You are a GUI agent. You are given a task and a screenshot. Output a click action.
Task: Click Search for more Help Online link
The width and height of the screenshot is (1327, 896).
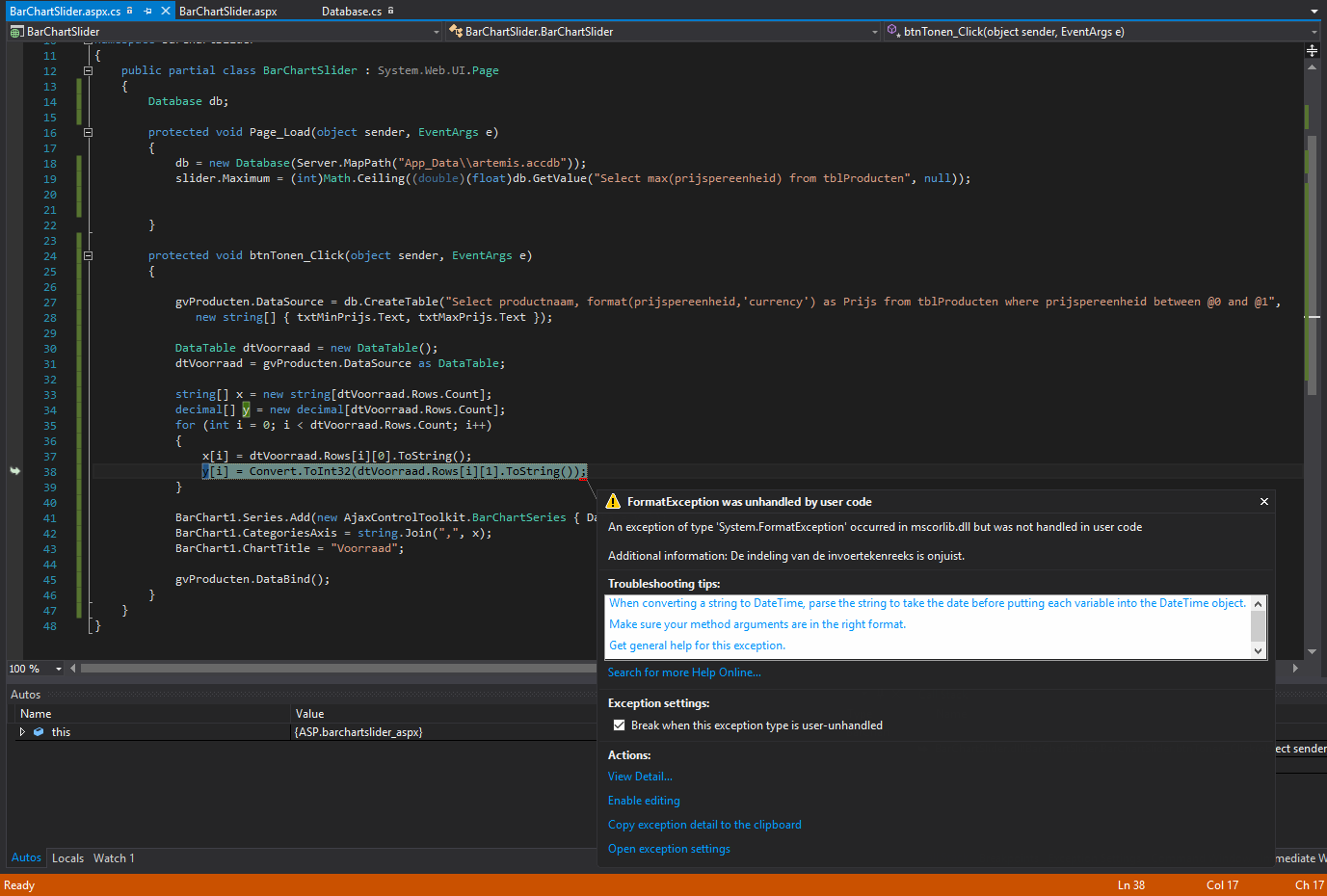click(684, 672)
